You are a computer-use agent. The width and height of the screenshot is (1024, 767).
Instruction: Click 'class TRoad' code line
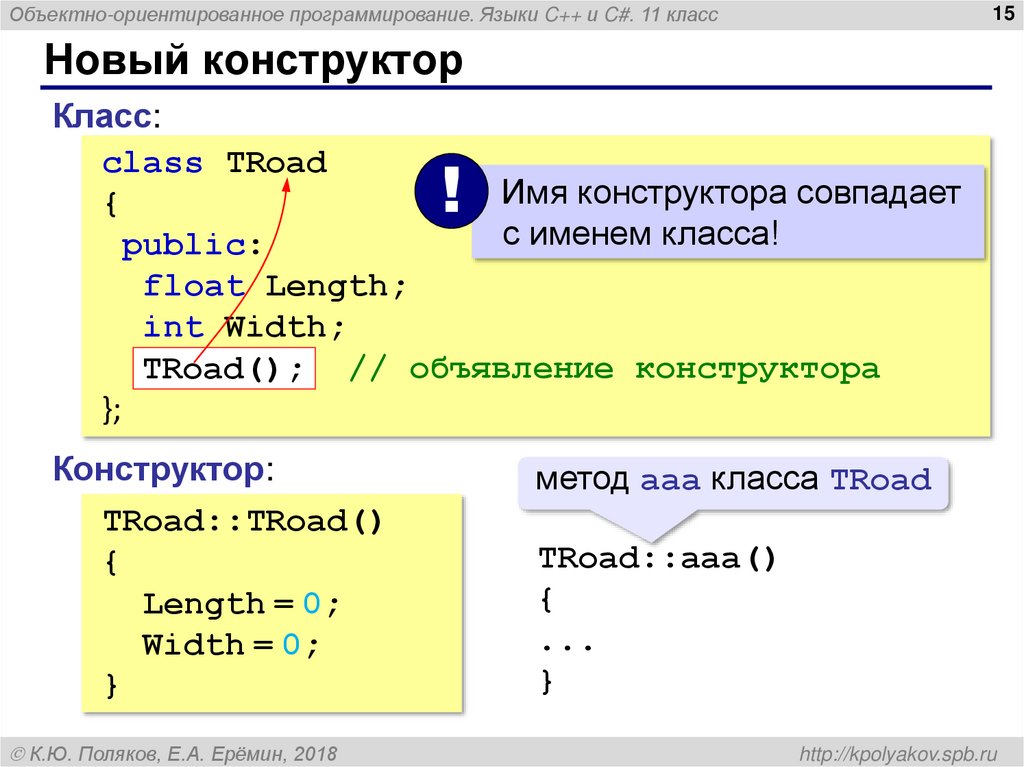click(x=214, y=163)
